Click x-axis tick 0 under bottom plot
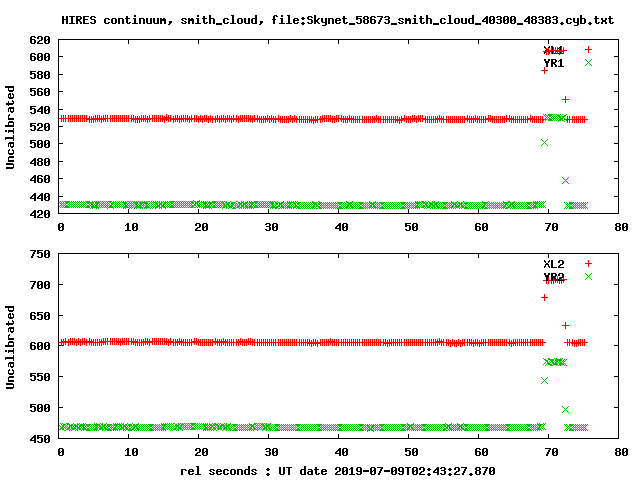This screenshot has width=640, height=480. (x=61, y=452)
